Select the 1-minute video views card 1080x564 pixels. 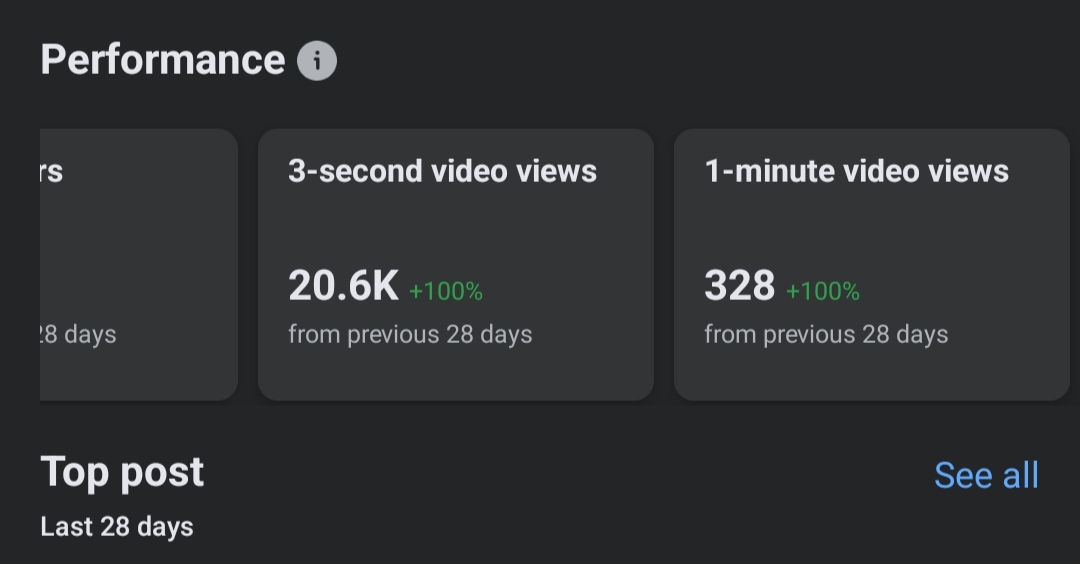coord(871,264)
